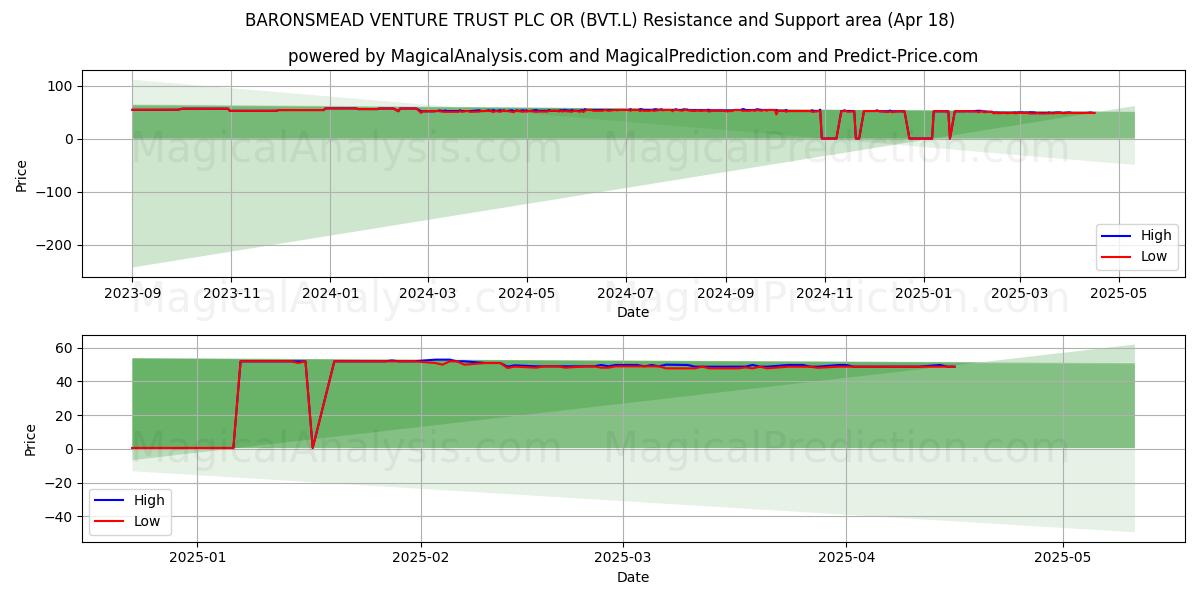Click the top chart x-axis label '2023-11'
This screenshot has width=1200, height=600.
click(231, 294)
